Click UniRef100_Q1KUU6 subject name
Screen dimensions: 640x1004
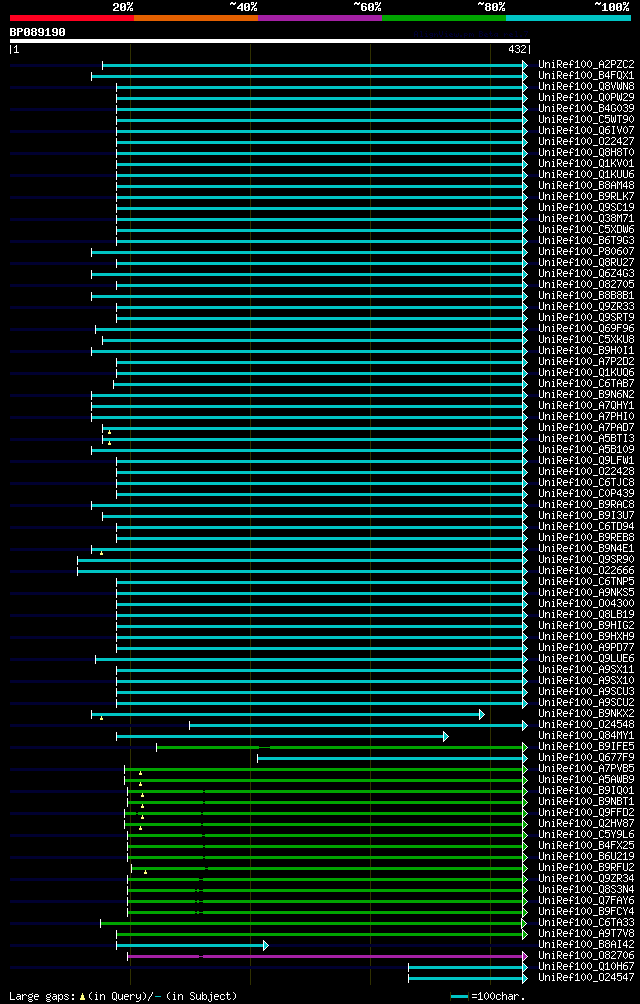pos(586,175)
